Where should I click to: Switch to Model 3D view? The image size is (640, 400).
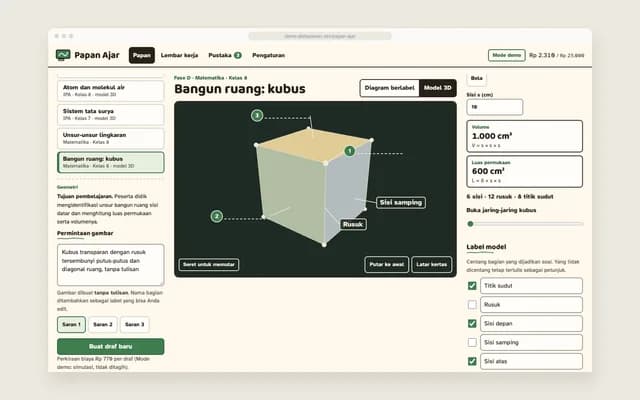pyautogui.click(x=438, y=88)
